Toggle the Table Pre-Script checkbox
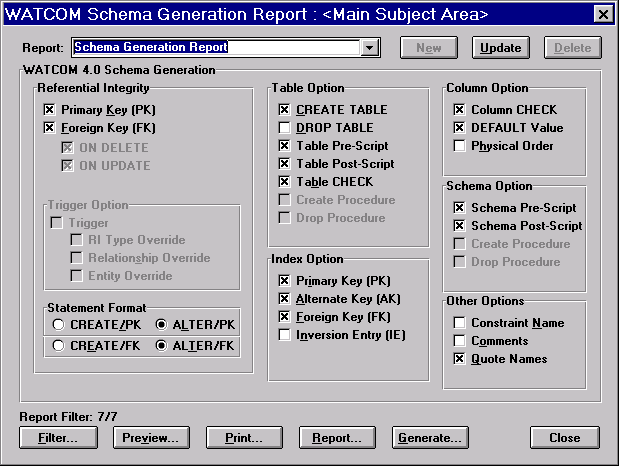This screenshot has width=619, height=466. pyautogui.click(x=285, y=146)
